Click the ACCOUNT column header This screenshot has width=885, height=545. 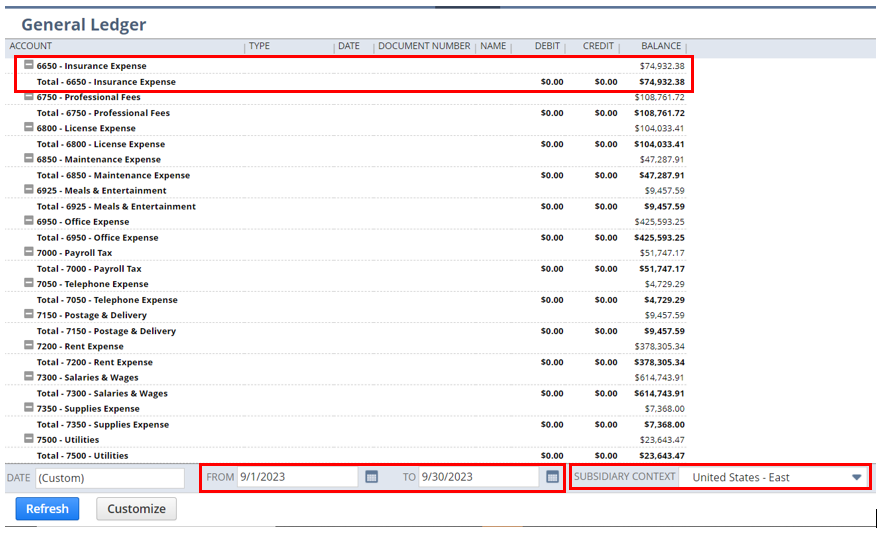(x=31, y=46)
